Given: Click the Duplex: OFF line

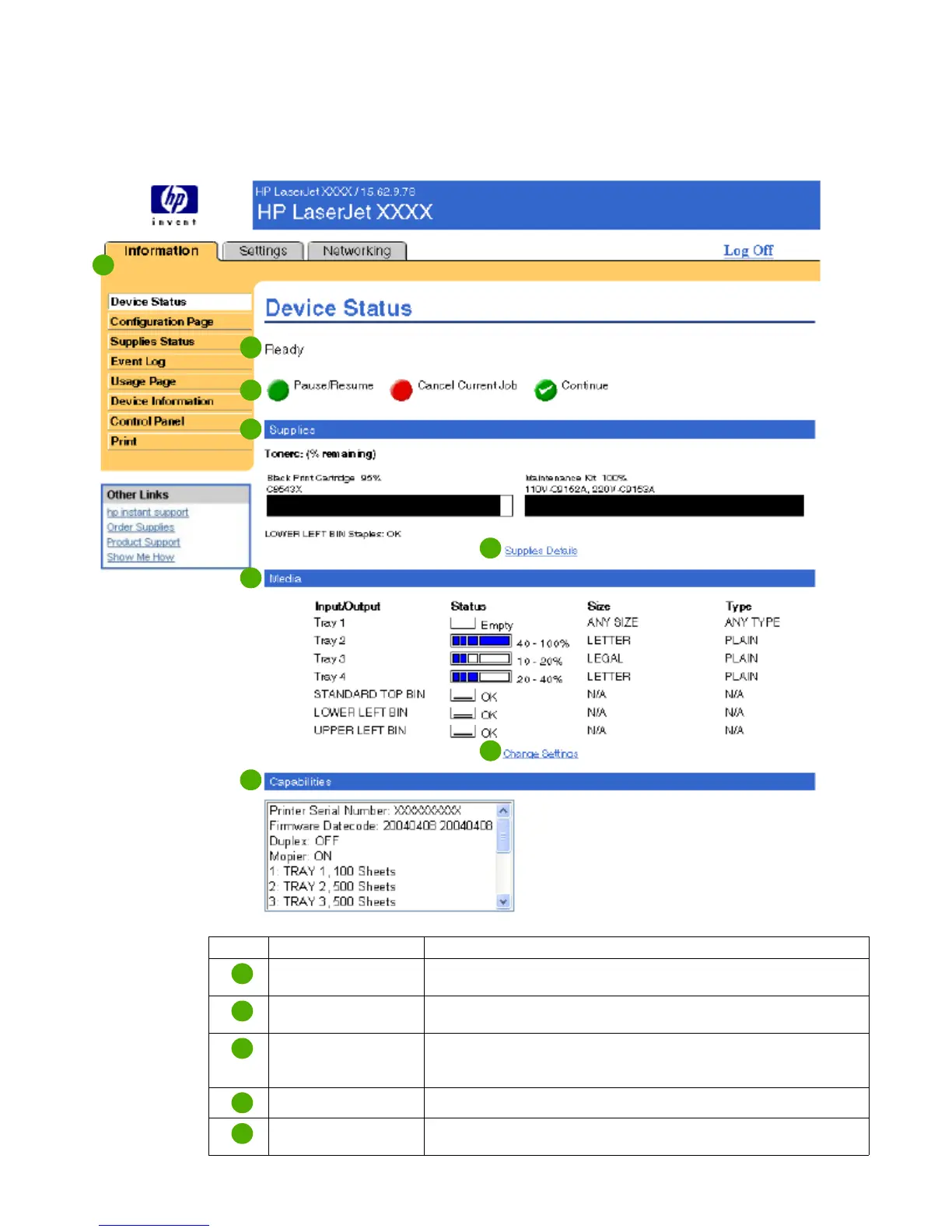Looking at the screenshot, I should (x=304, y=841).
